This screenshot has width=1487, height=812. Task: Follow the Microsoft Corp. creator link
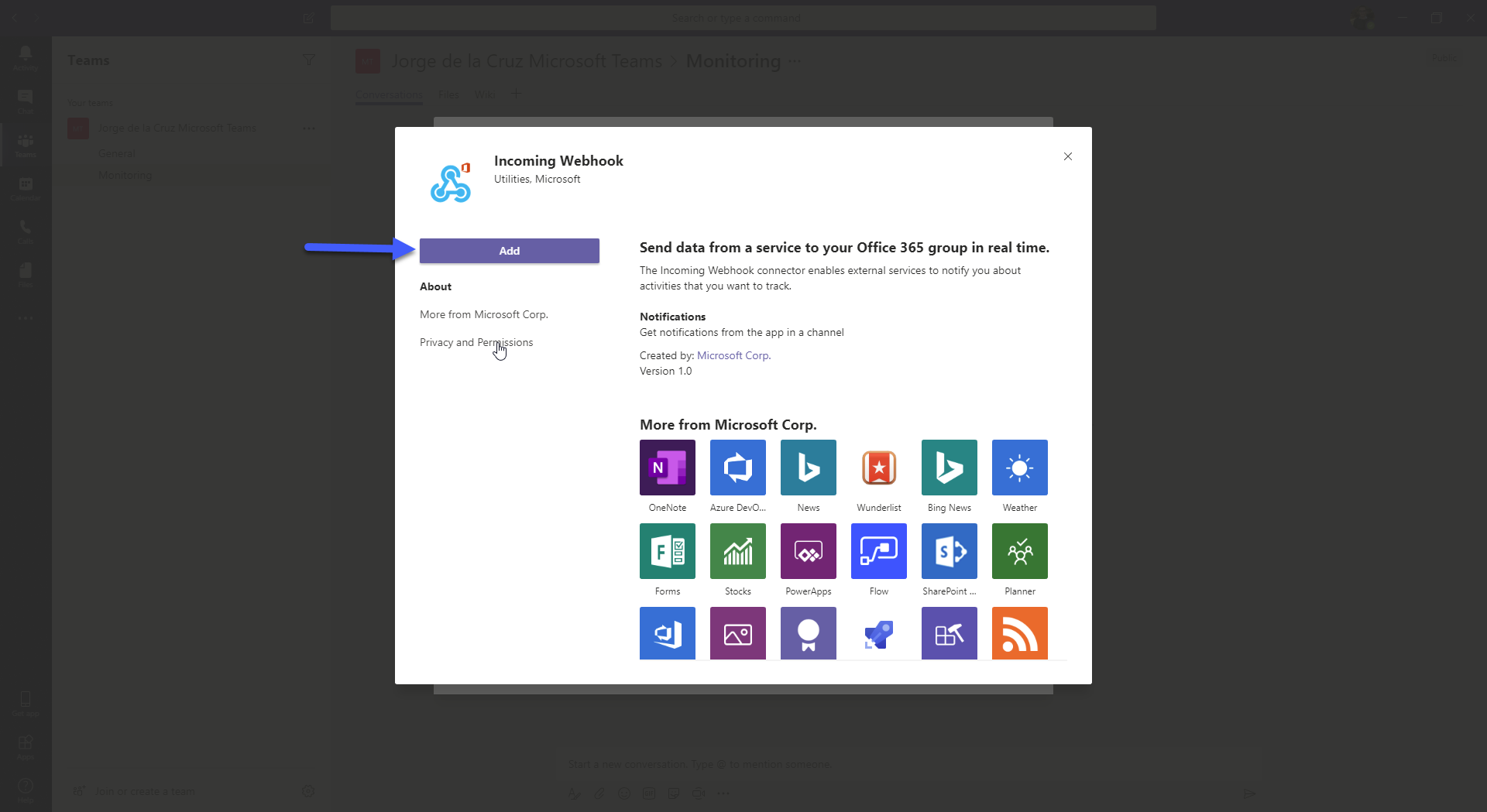click(x=733, y=355)
